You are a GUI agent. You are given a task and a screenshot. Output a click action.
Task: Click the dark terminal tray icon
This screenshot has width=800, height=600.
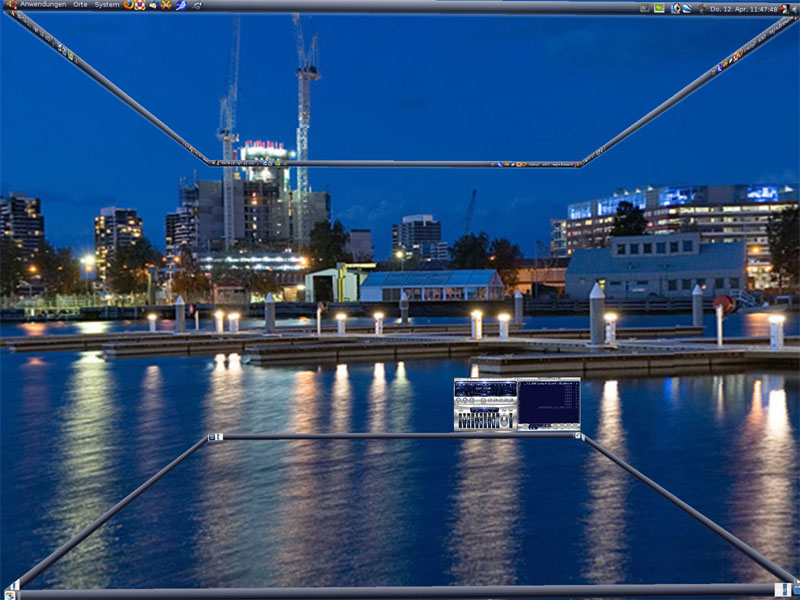(645, 8)
